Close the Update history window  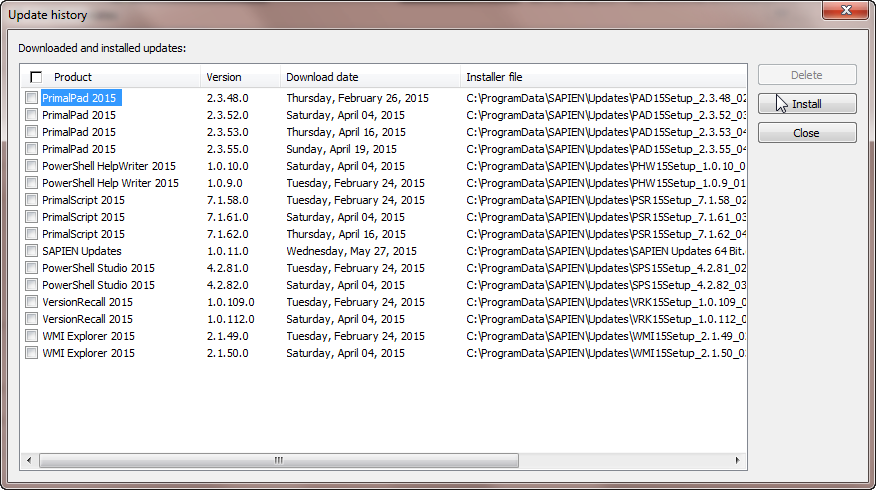(x=846, y=10)
